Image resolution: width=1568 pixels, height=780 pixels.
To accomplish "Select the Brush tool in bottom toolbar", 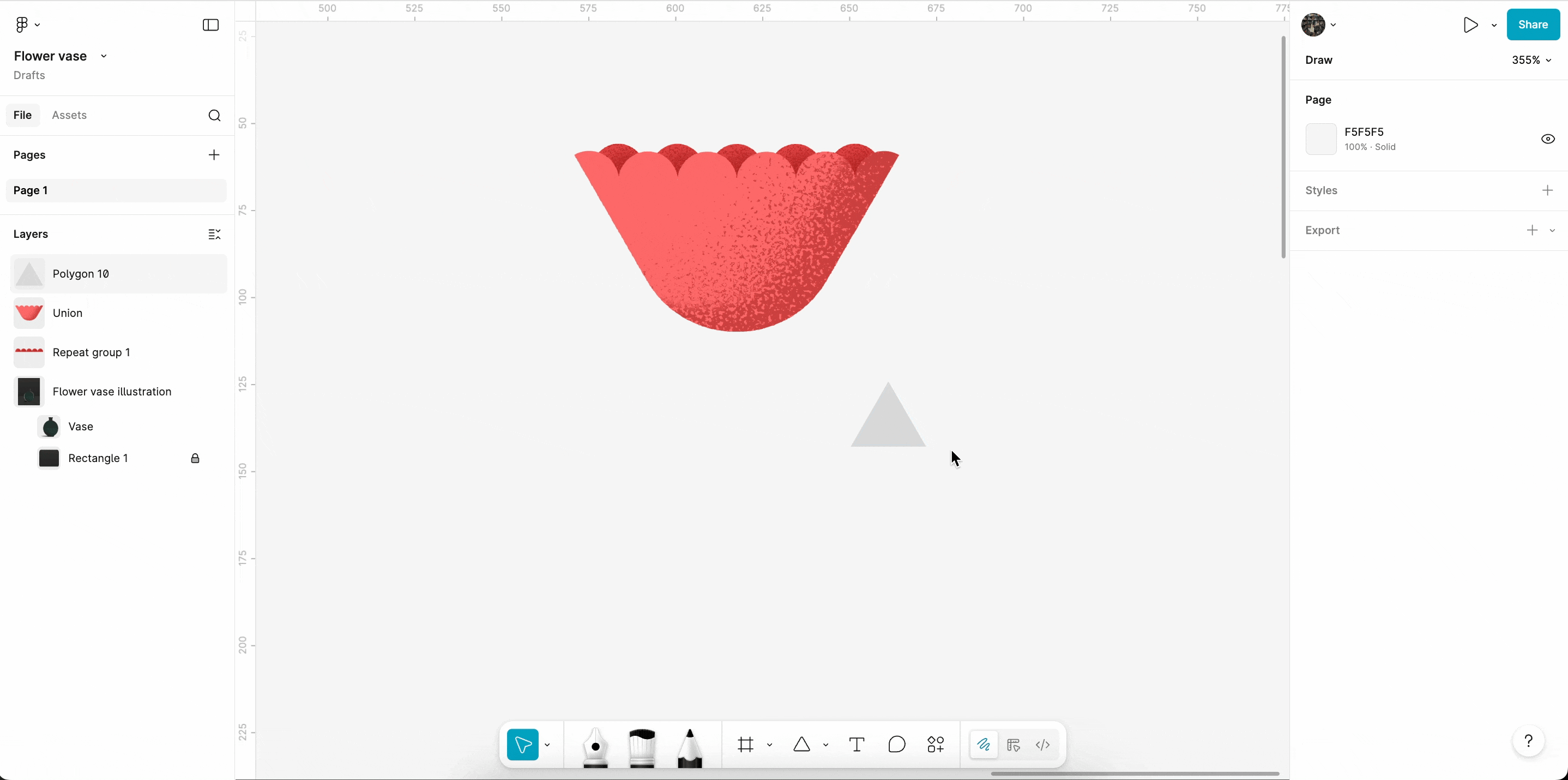I will (x=642, y=747).
